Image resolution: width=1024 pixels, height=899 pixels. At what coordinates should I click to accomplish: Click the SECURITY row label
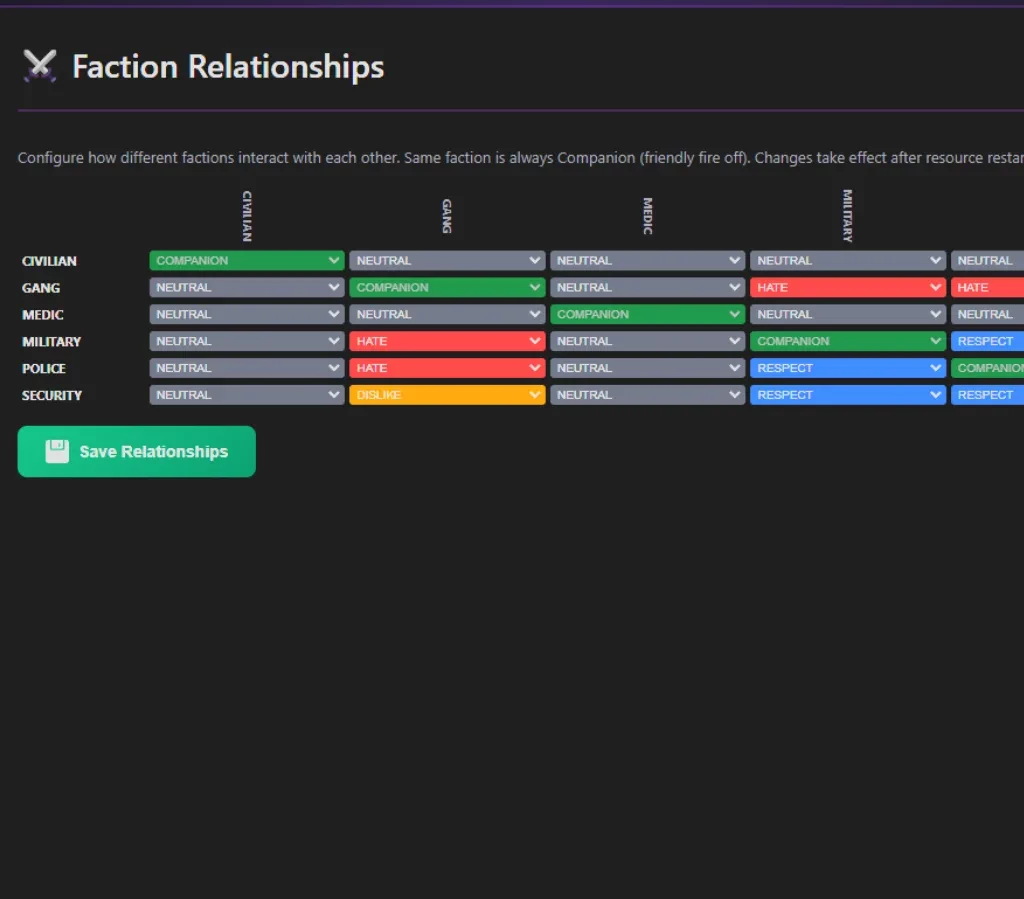[52, 395]
